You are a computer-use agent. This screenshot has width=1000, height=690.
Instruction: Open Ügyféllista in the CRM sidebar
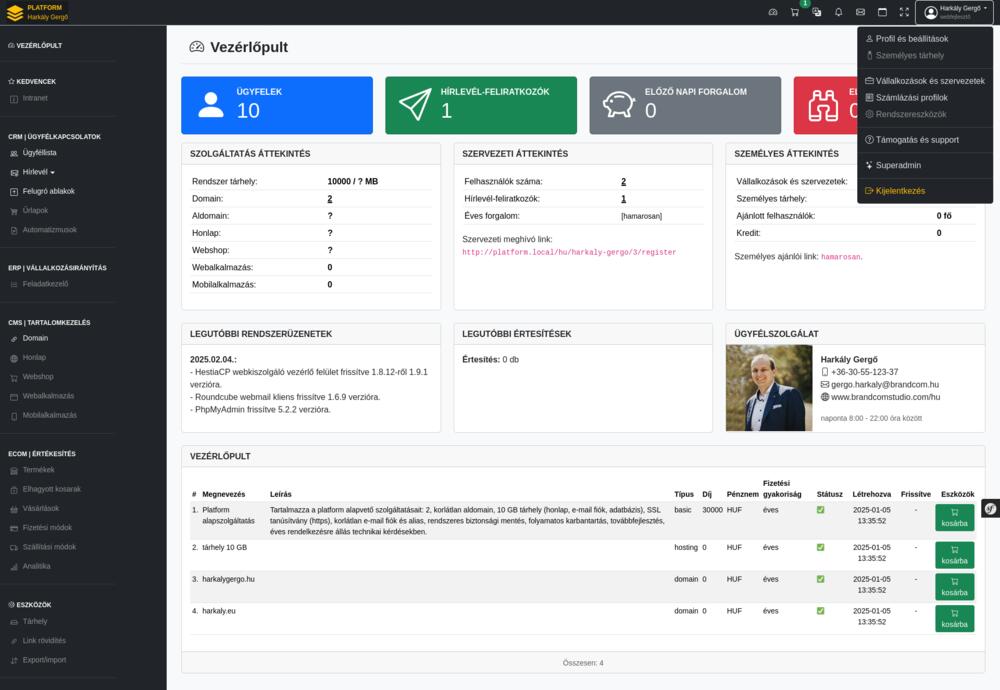click(39, 153)
